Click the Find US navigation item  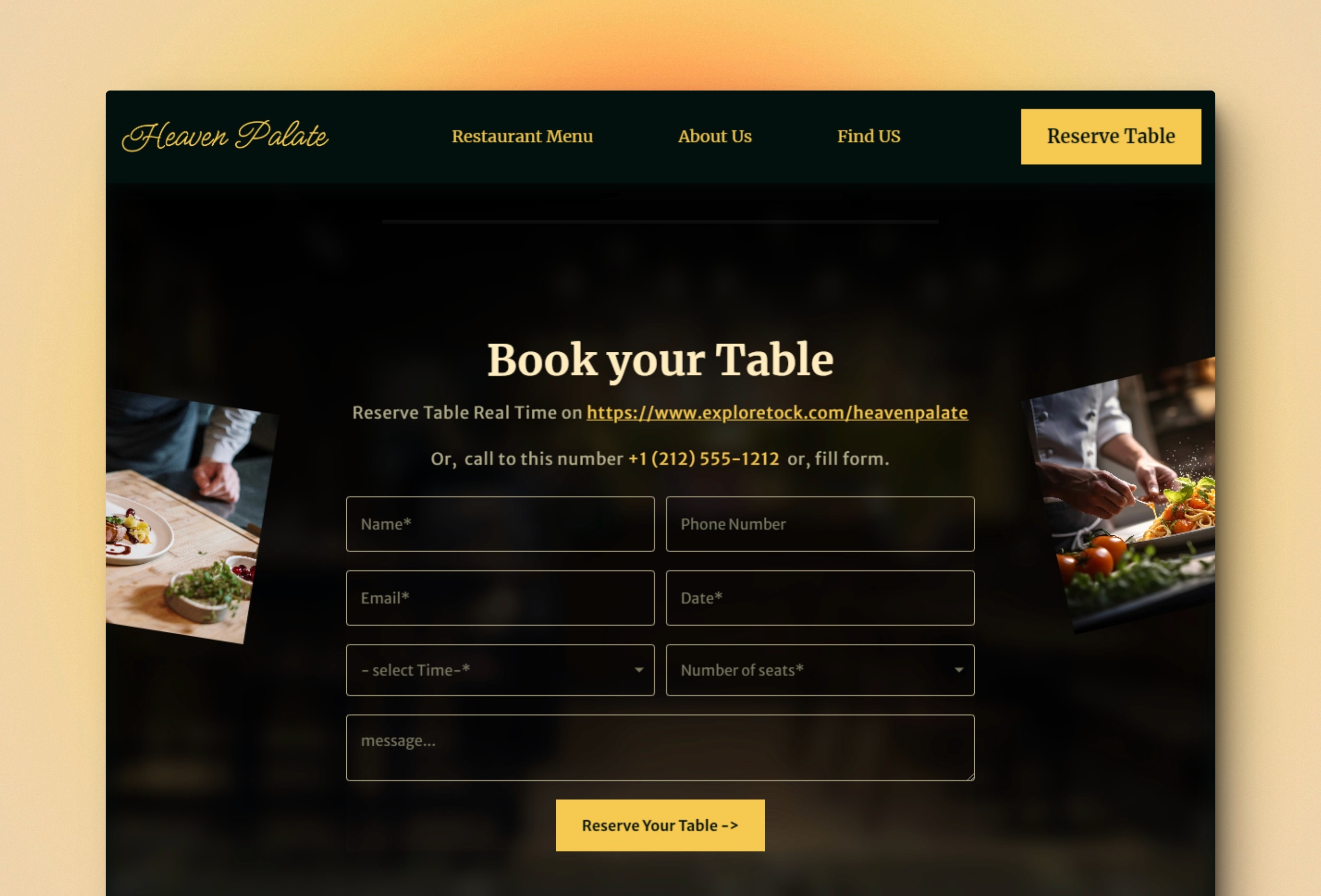pos(868,135)
